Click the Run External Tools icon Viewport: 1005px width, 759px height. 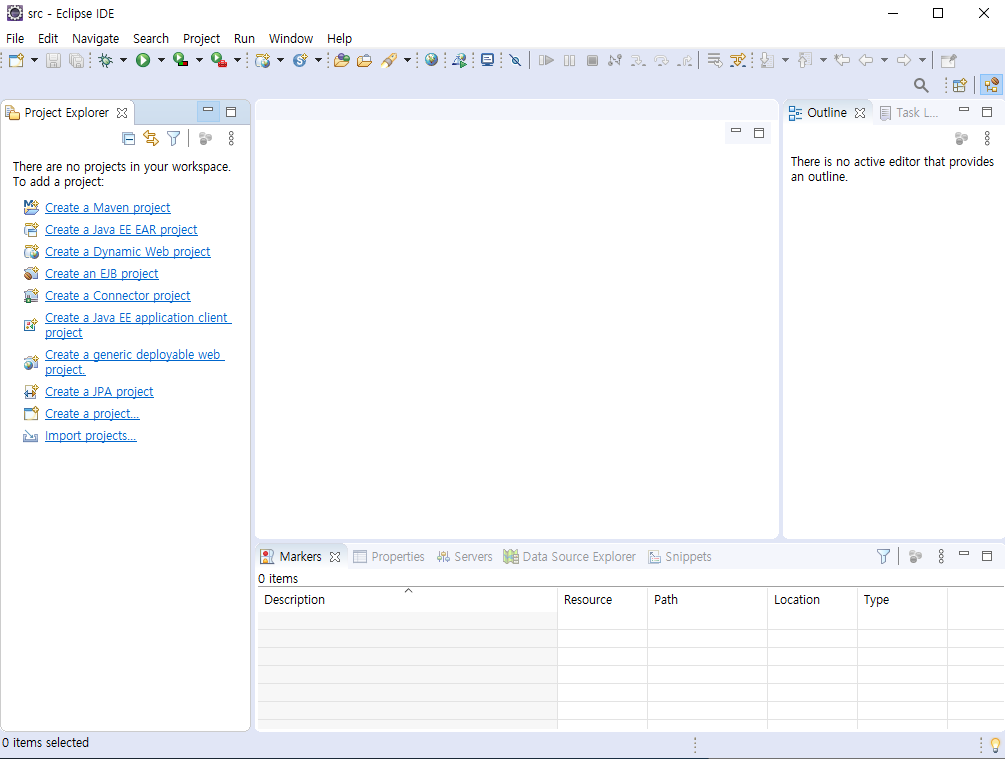click(219, 60)
